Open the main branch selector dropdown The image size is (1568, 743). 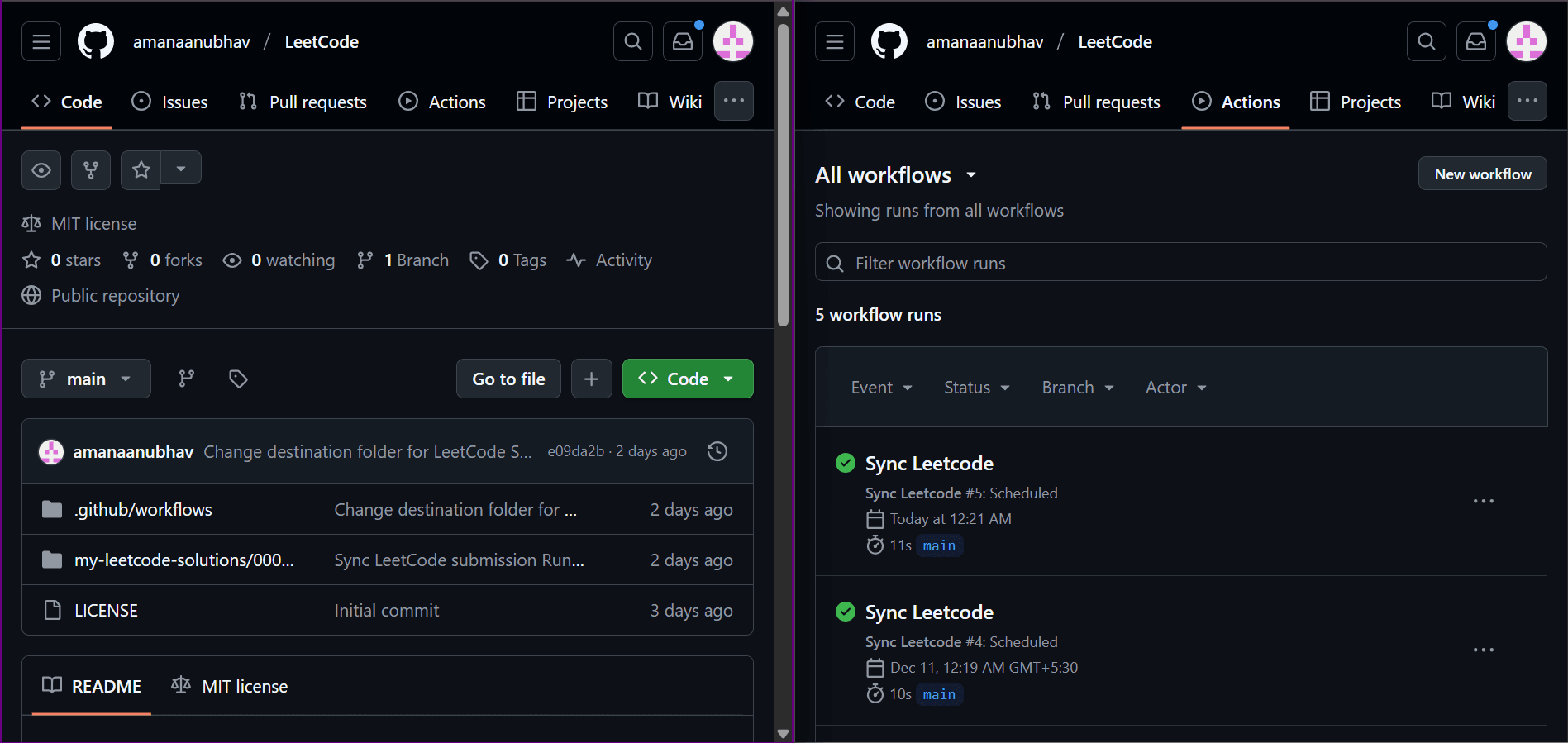[x=86, y=379]
